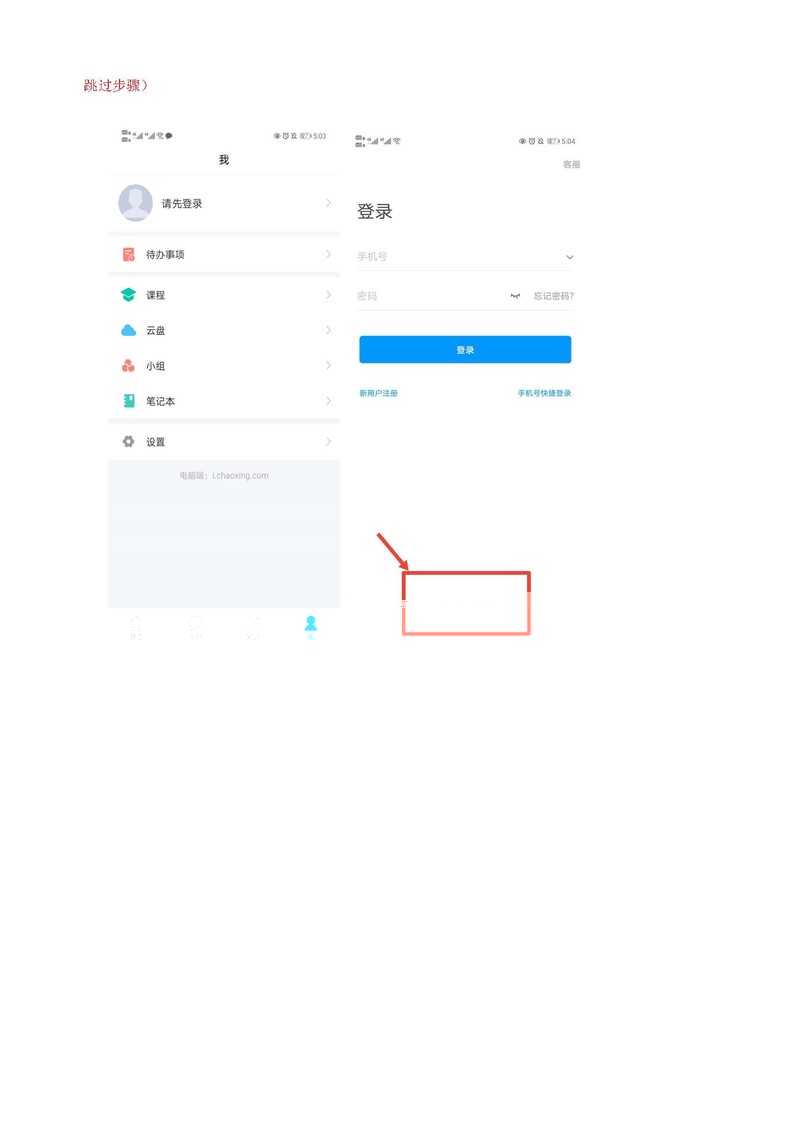Tap the gray profile avatar

pyautogui.click(x=136, y=203)
